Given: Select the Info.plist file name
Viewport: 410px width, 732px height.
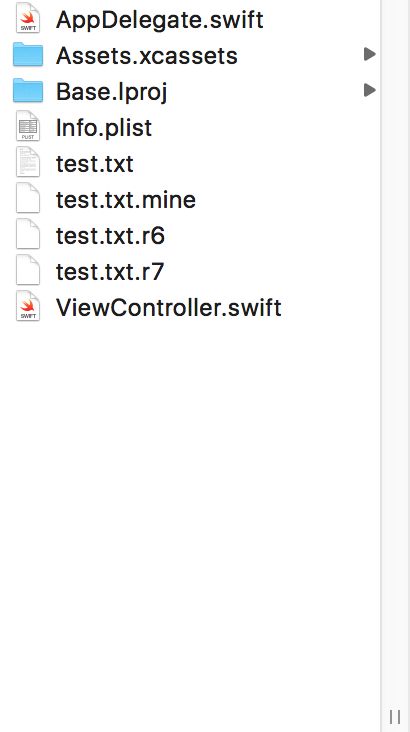Looking at the screenshot, I should [104, 128].
